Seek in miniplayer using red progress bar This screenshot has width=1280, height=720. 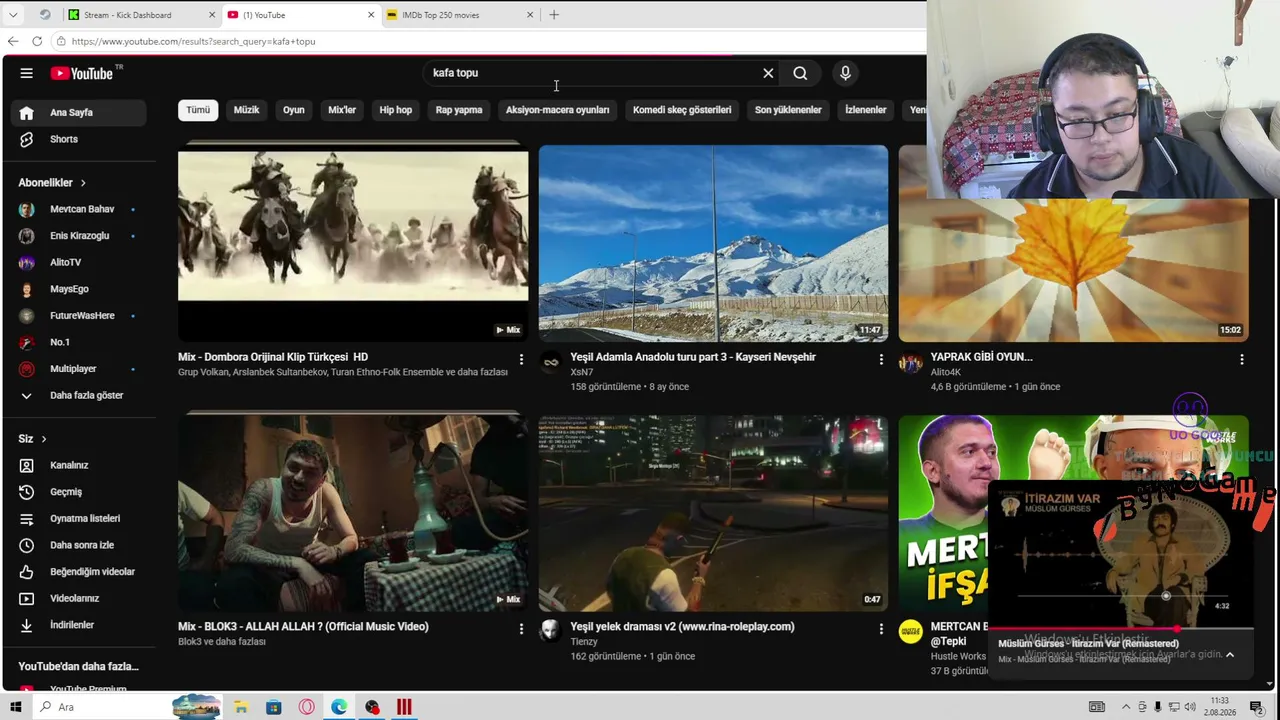(1120, 629)
